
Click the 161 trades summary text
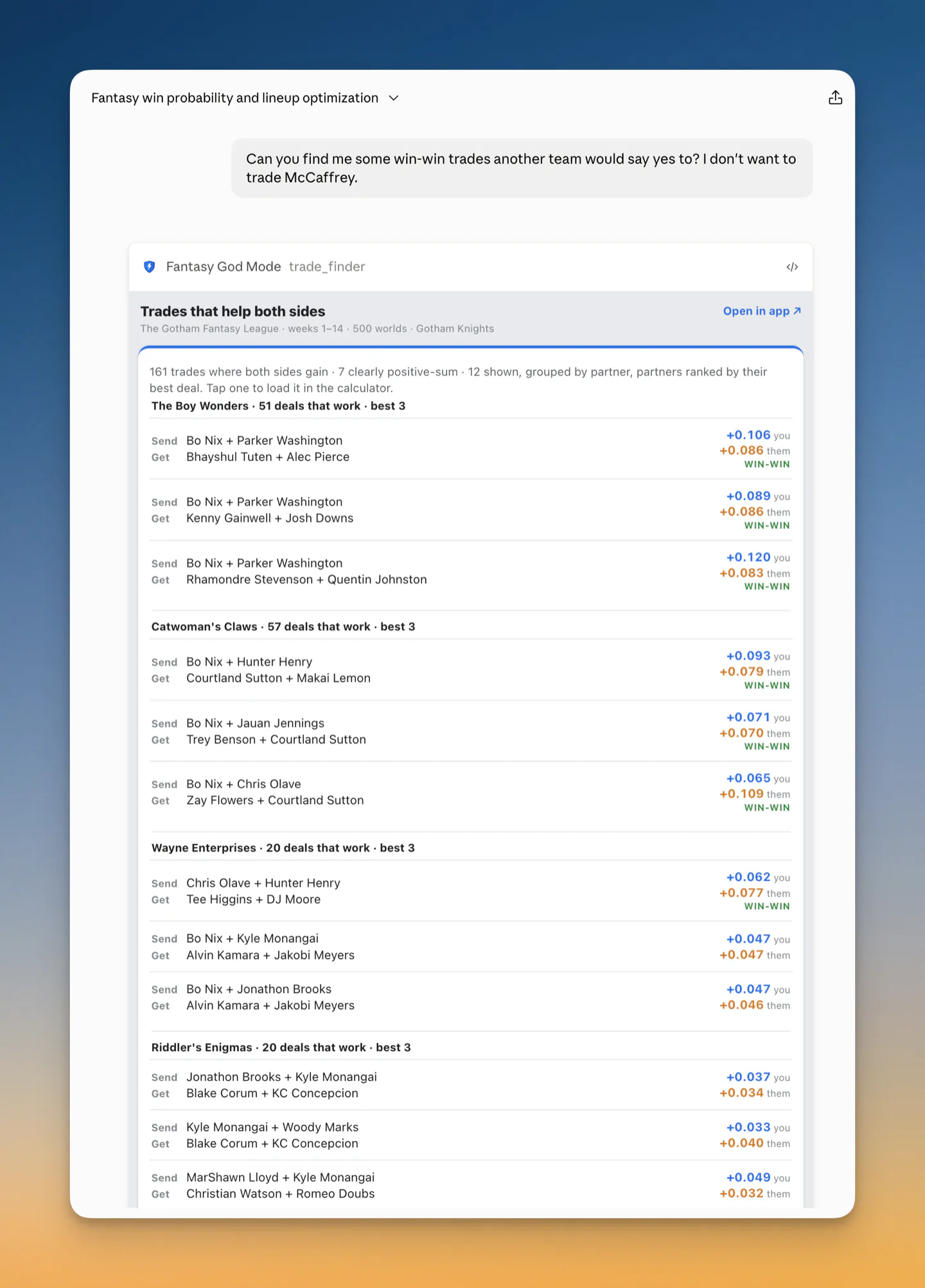point(459,379)
